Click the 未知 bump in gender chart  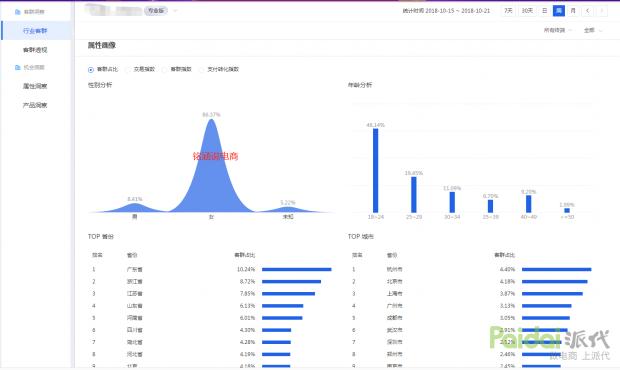(288, 210)
